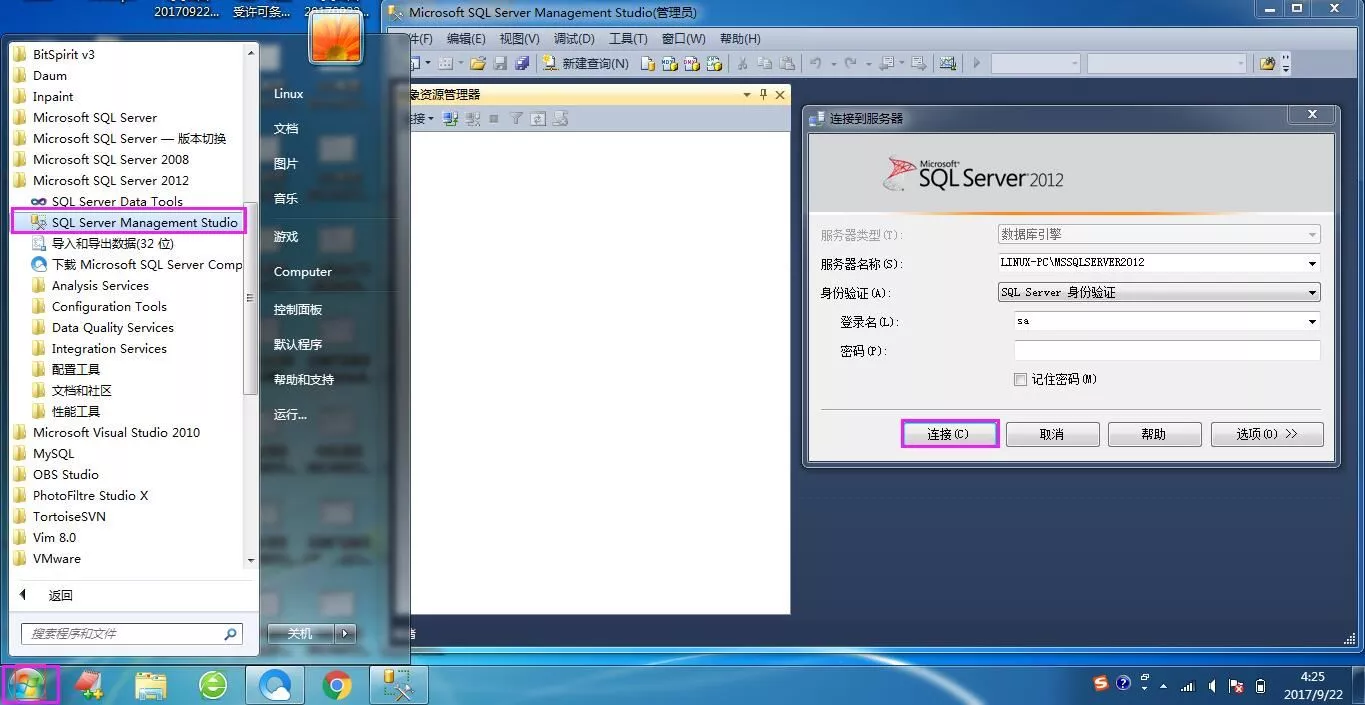Open the 编辑(E) edit menu
Screen dimensions: 1365x705
click(x=466, y=39)
